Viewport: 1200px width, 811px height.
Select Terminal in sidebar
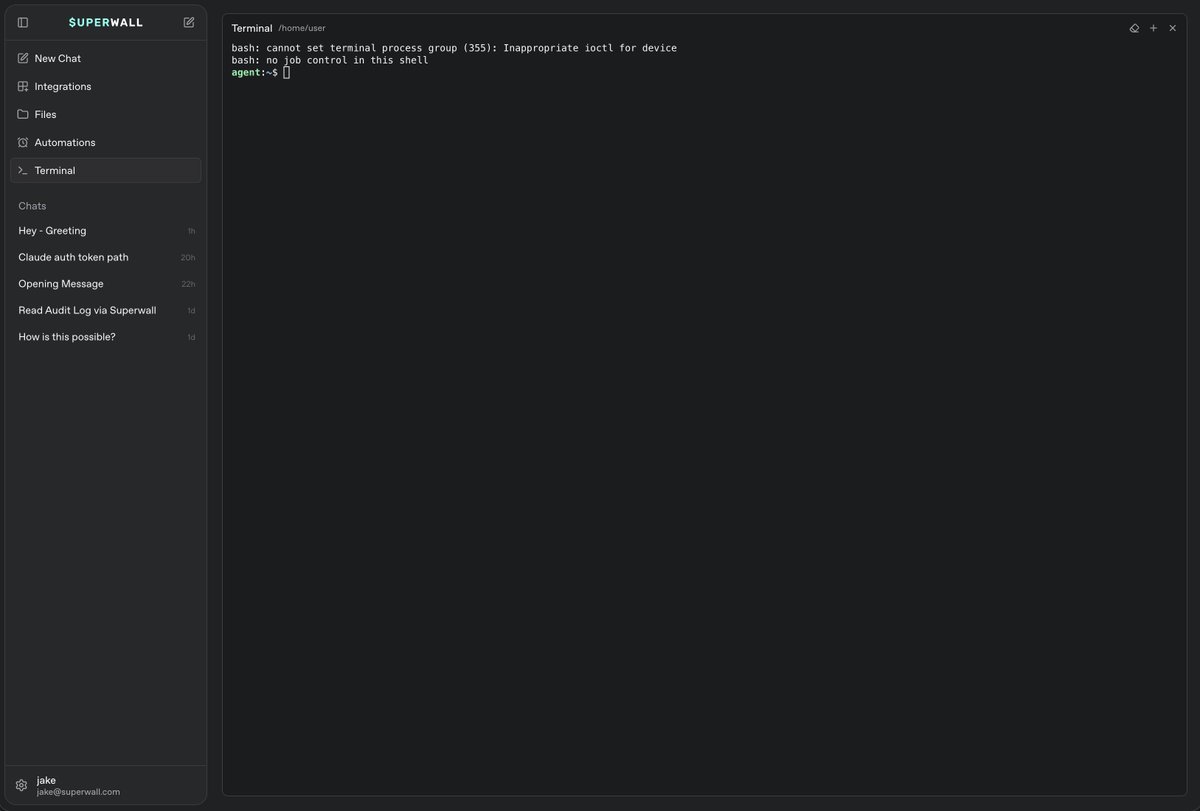coord(106,170)
